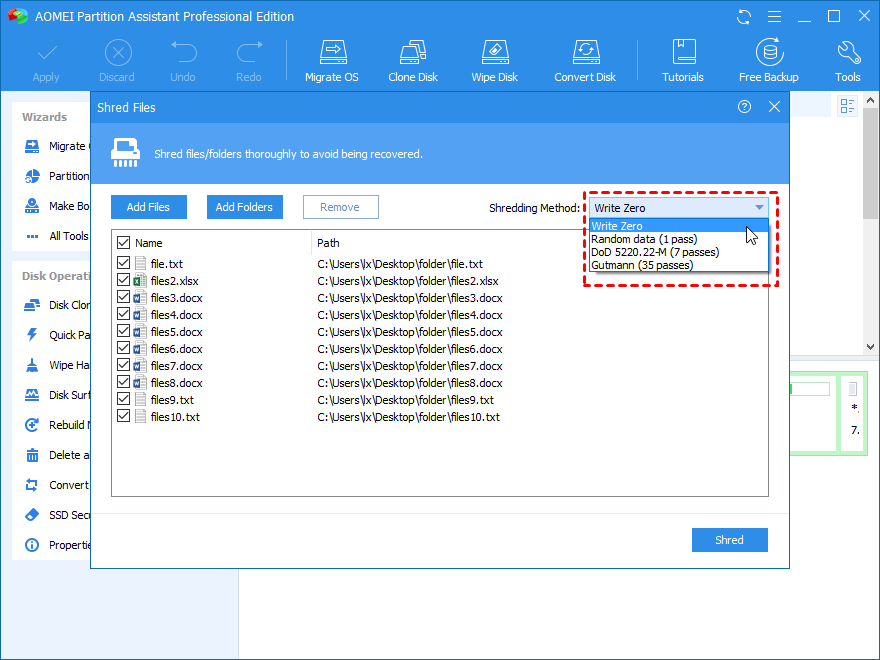Uncheck the files8.docx checkbox

click(123, 382)
